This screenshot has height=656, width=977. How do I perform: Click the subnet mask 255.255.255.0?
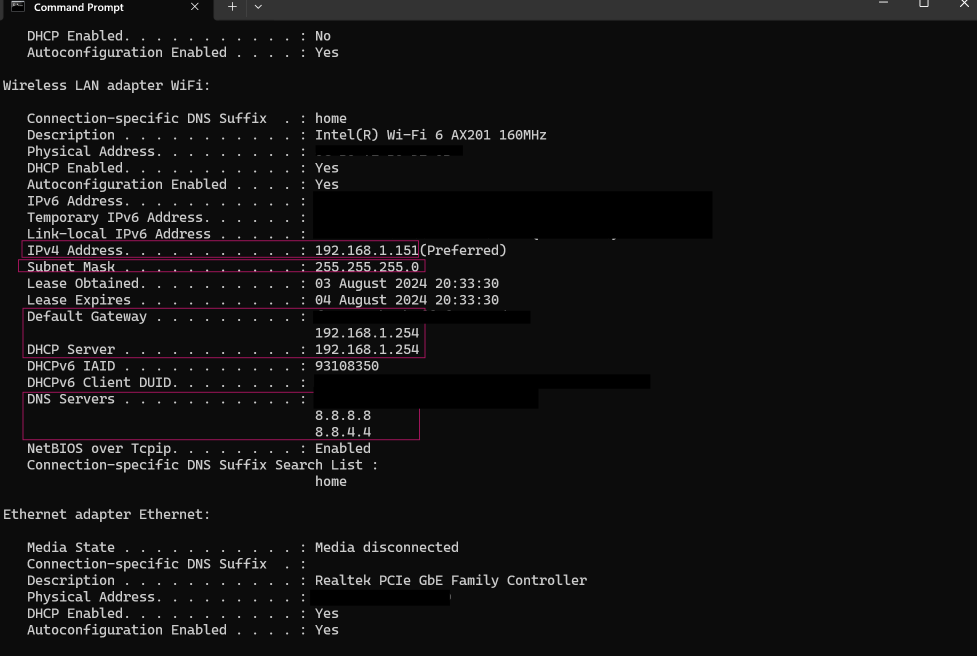(366, 267)
